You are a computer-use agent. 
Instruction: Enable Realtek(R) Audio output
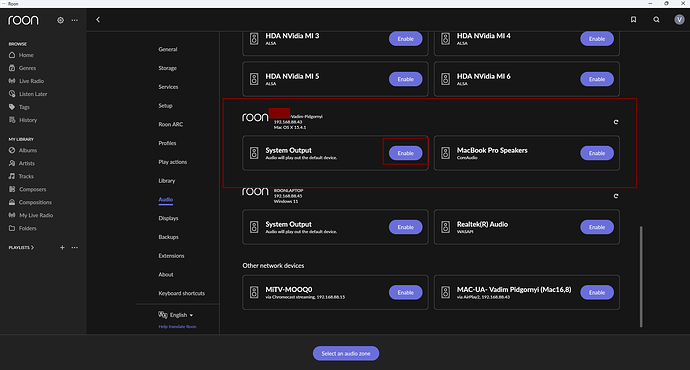click(x=597, y=227)
